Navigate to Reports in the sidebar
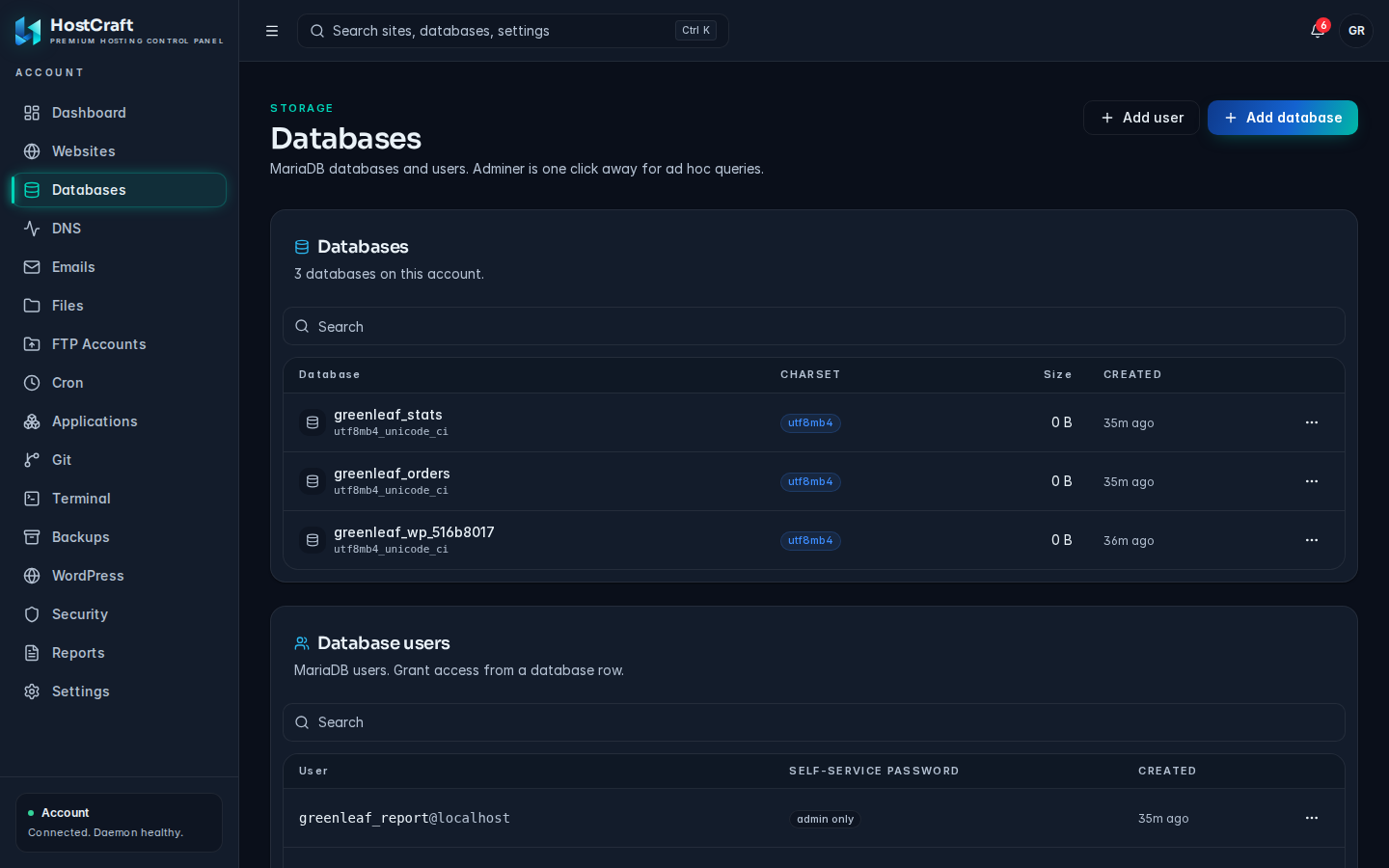This screenshot has height=868, width=1389. coord(120,653)
